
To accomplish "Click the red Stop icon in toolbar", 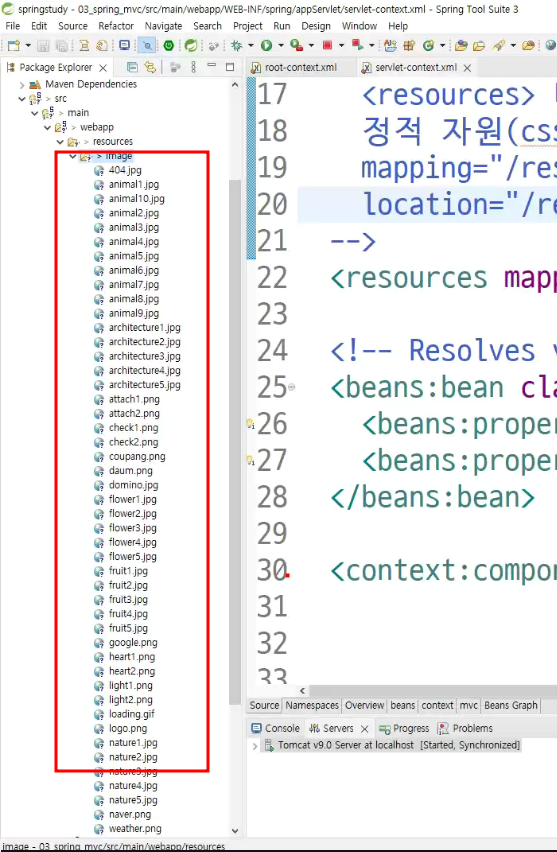I will click(x=327, y=46).
